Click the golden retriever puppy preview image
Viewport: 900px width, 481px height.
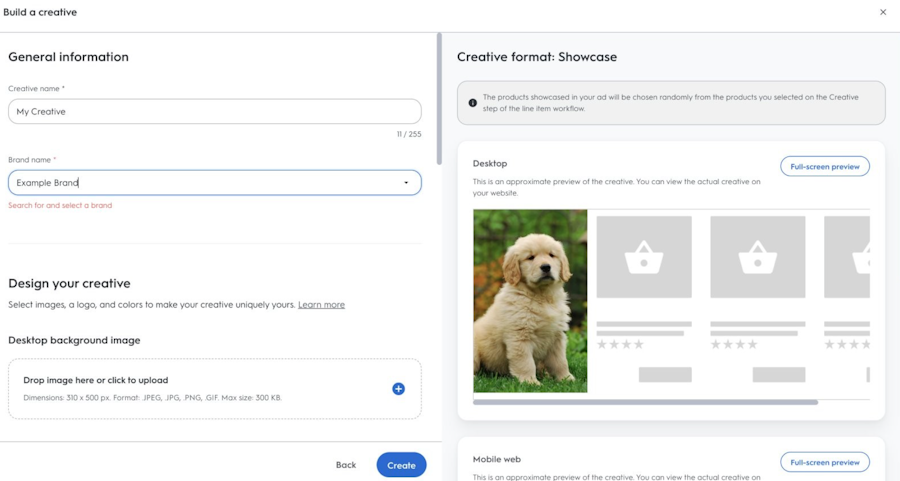click(x=530, y=301)
